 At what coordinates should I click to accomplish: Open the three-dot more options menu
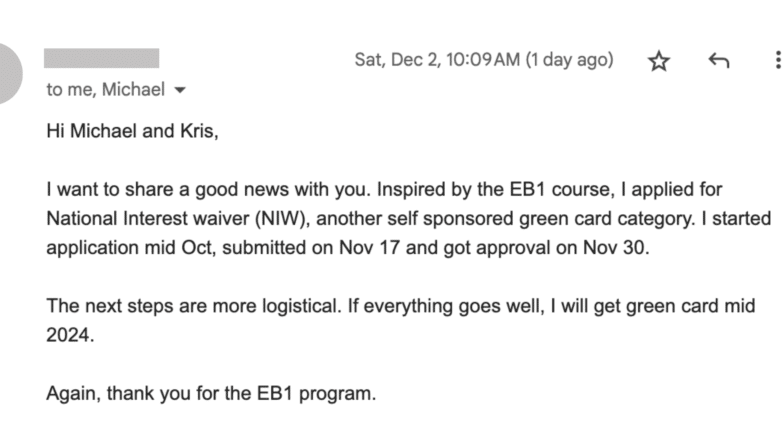coord(777,61)
